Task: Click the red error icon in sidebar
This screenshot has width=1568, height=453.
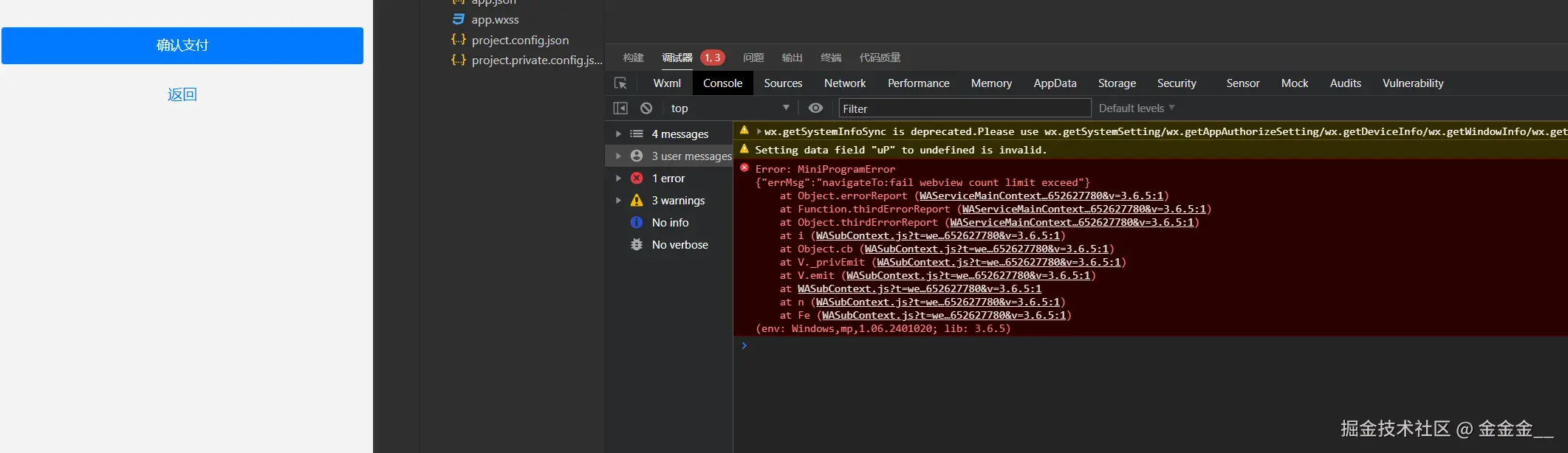Action: 637,179
